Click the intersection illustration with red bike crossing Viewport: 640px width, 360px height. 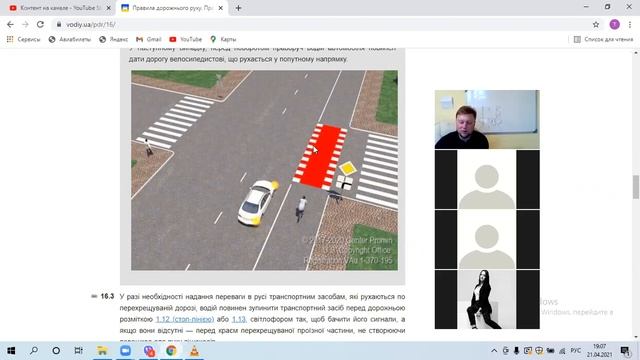point(264,170)
